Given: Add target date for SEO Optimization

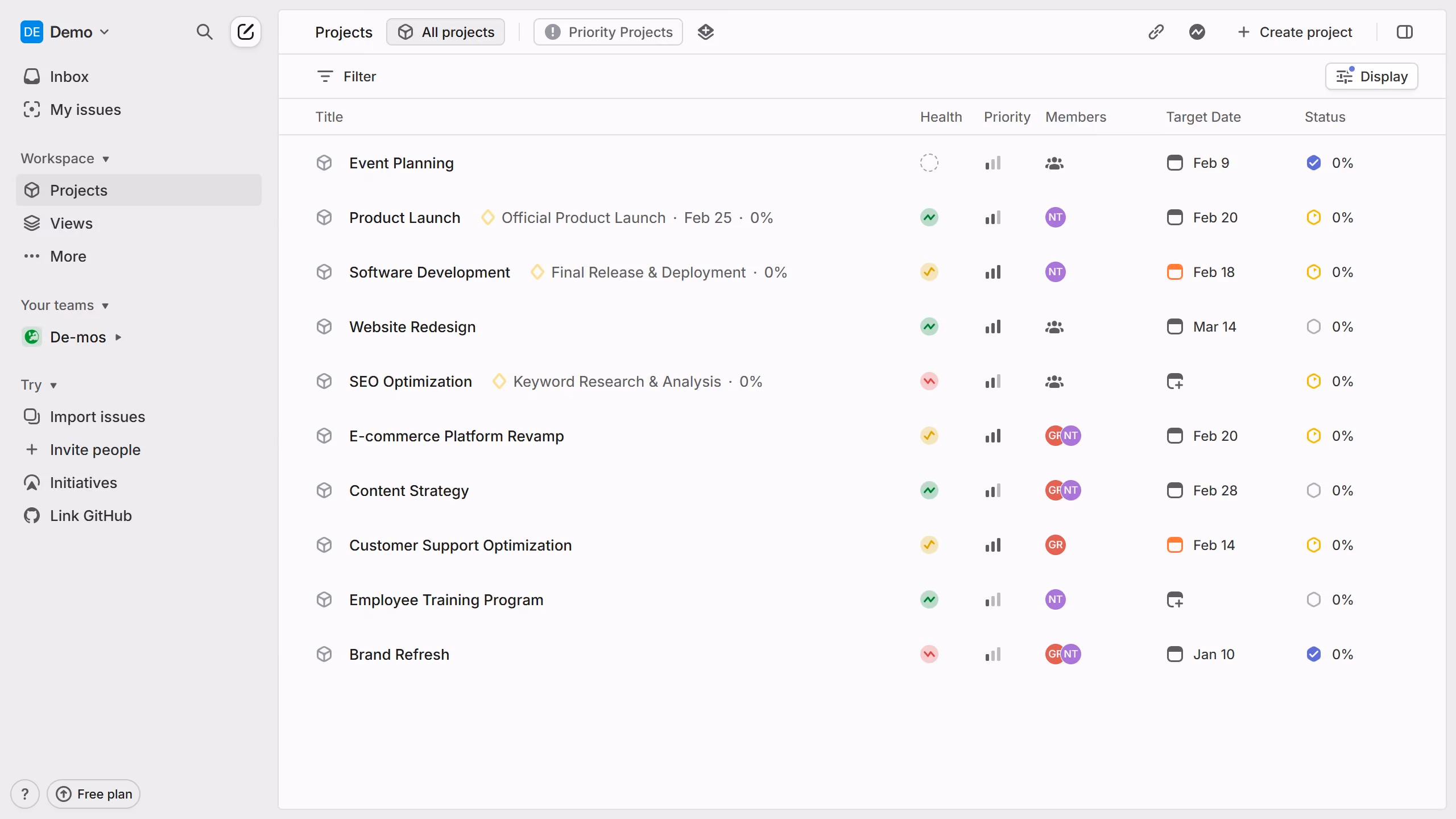Looking at the screenshot, I should click(x=1175, y=382).
